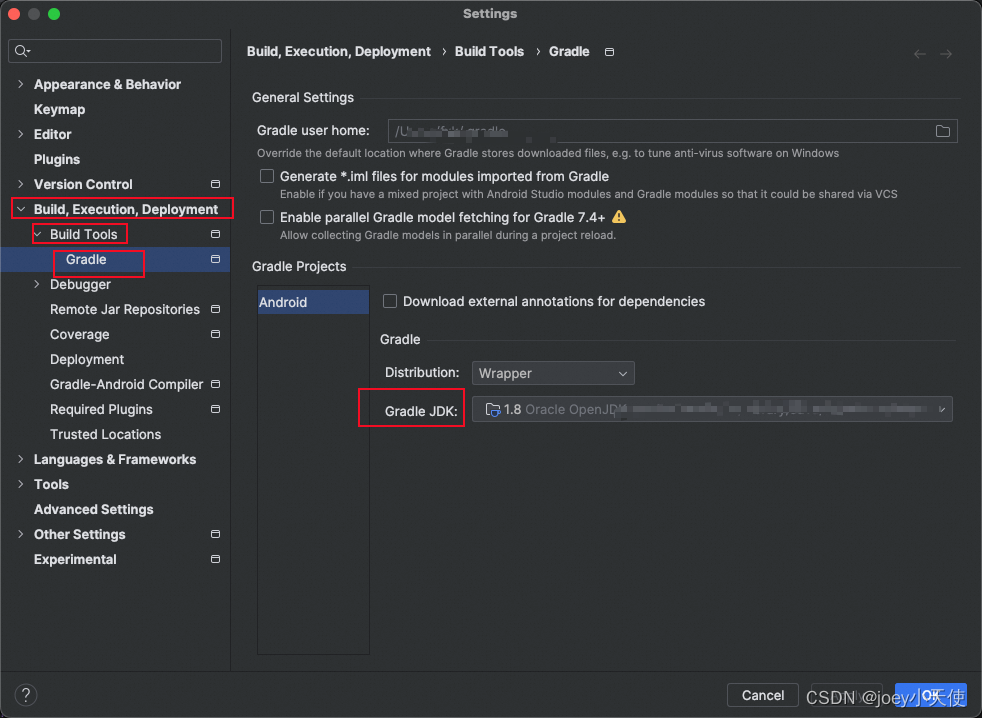Expand the Appearance & Behavior section
Screen dimensions: 982x718
[x=21, y=84]
